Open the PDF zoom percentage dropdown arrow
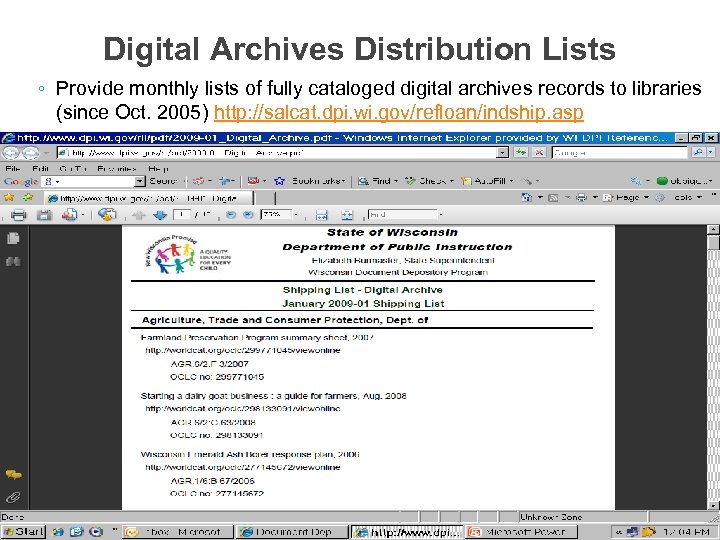 [x=296, y=214]
